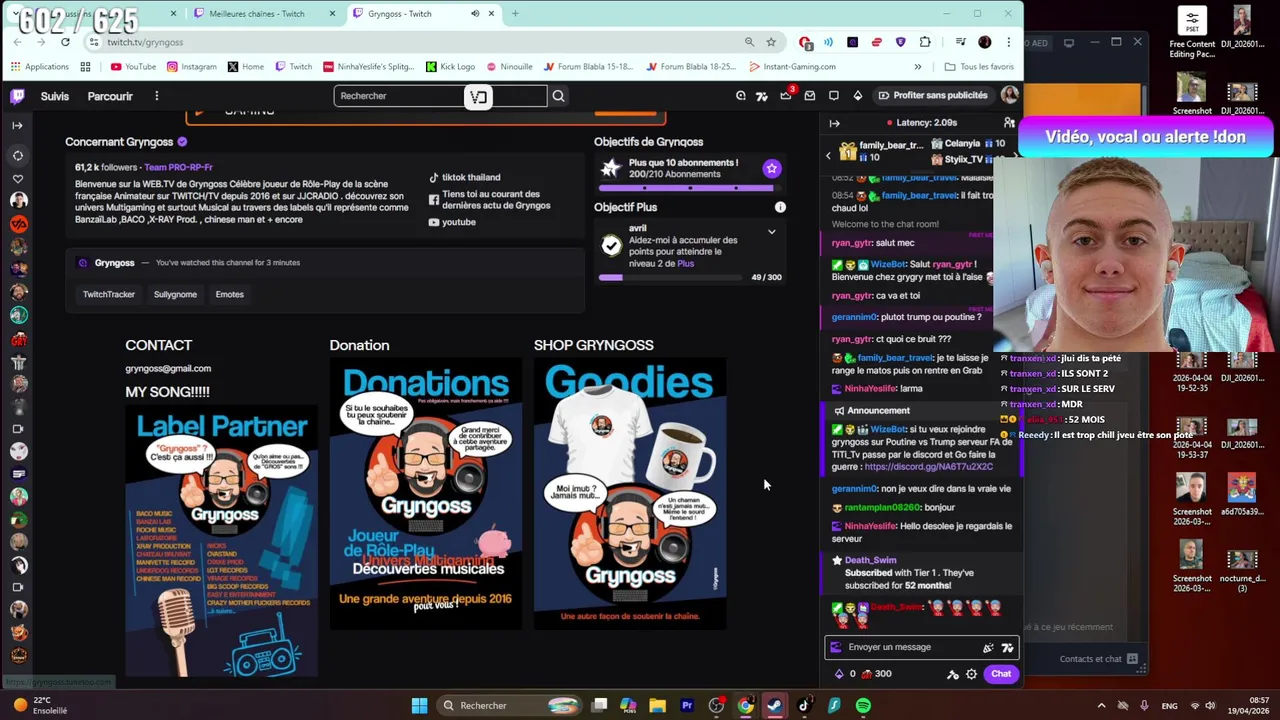This screenshot has width=1280, height=720.
Task: Open the Objectif Plus info icon
Action: tap(780, 208)
